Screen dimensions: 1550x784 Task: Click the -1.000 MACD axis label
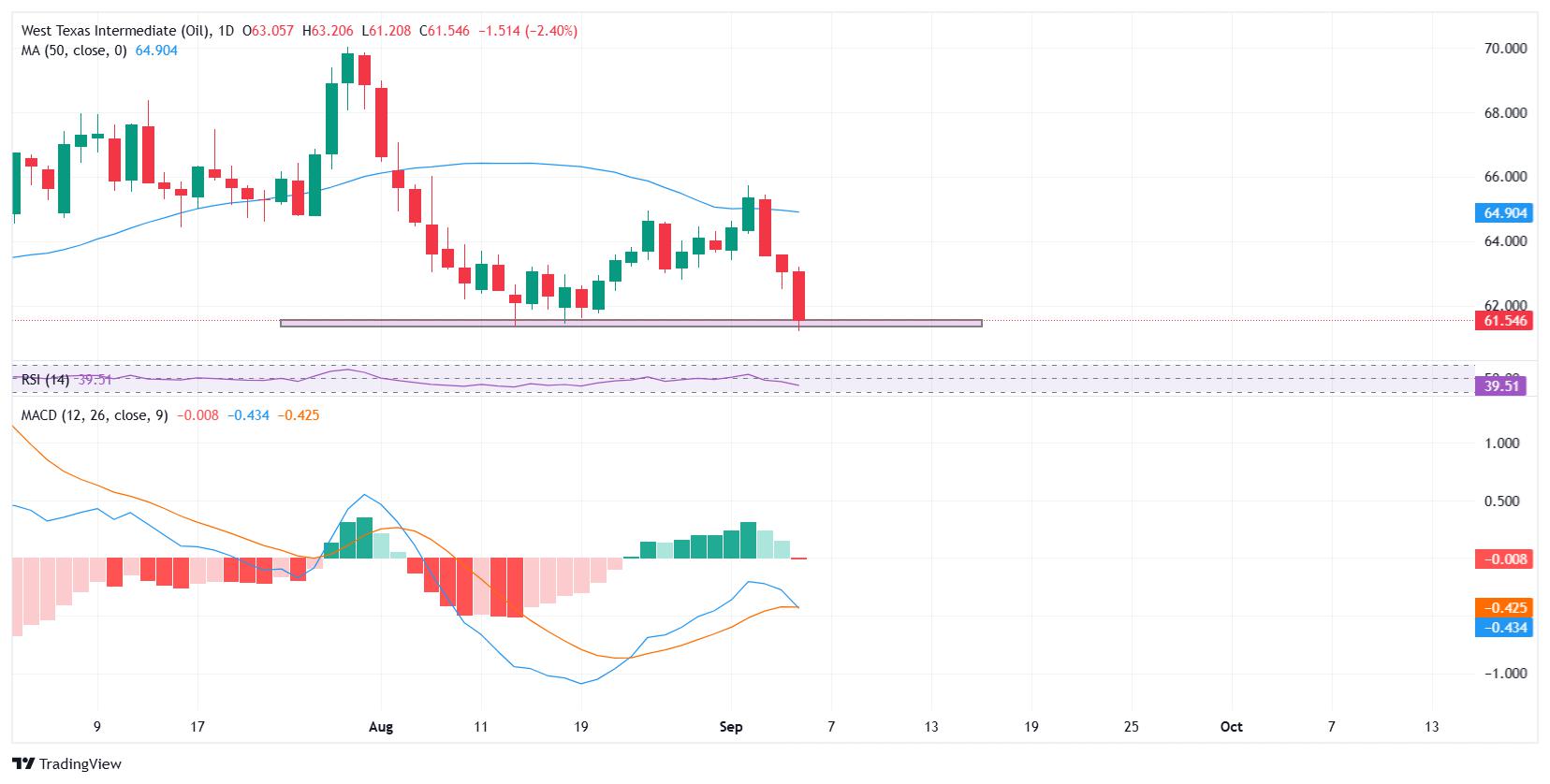(1505, 674)
